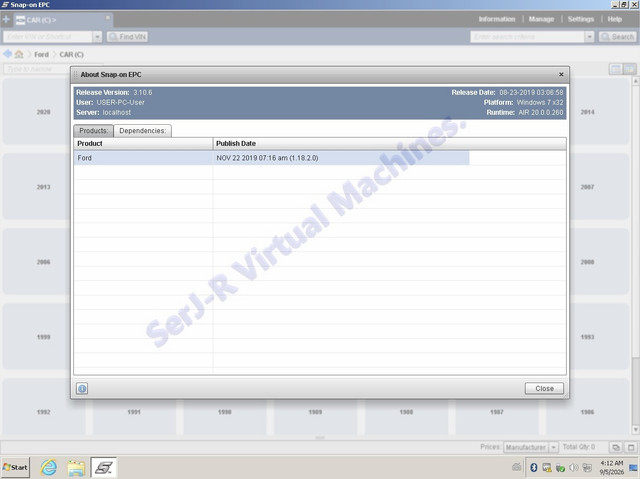Image resolution: width=640 pixels, height=479 pixels.
Task: Expand the search criteria dropdown arrow
Action: (x=589, y=37)
